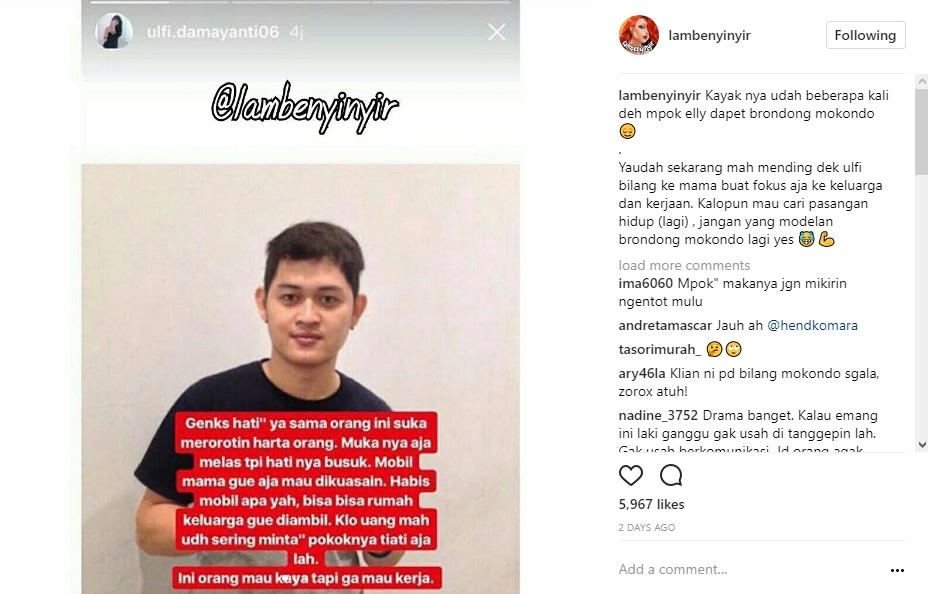Open the @hendkomara mention link
Screen dimensions: 928x594
812,325
